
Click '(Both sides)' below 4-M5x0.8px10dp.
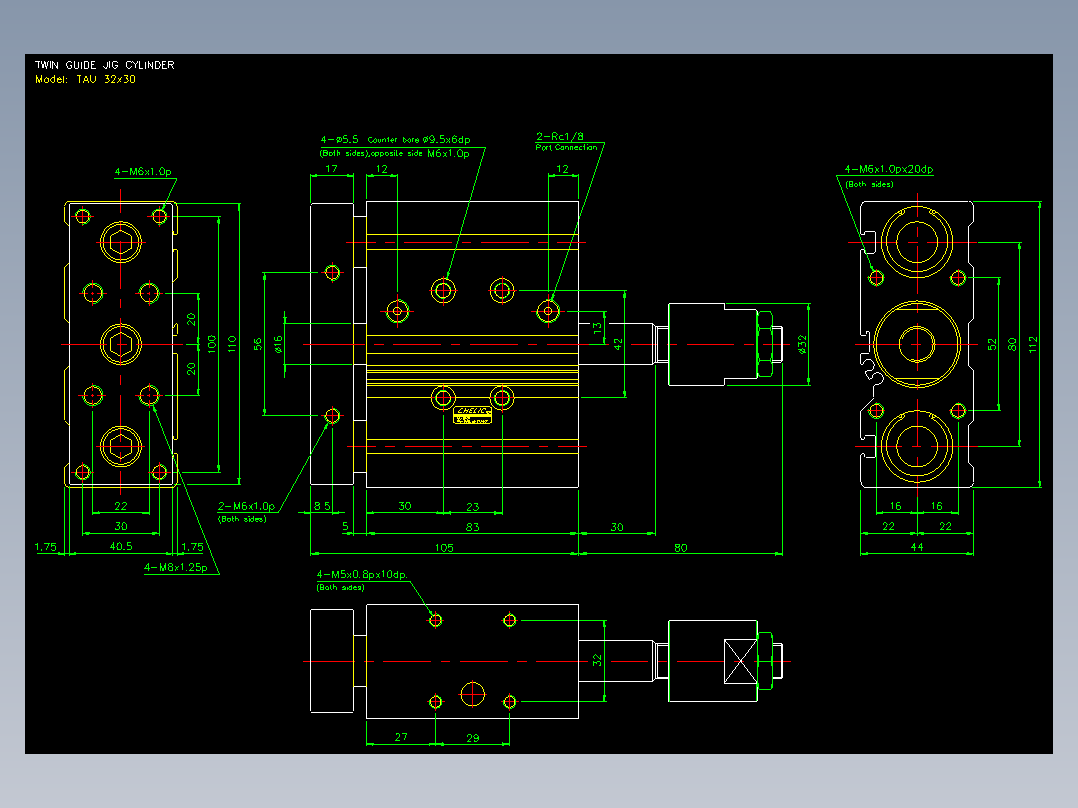click(x=340, y=587)
